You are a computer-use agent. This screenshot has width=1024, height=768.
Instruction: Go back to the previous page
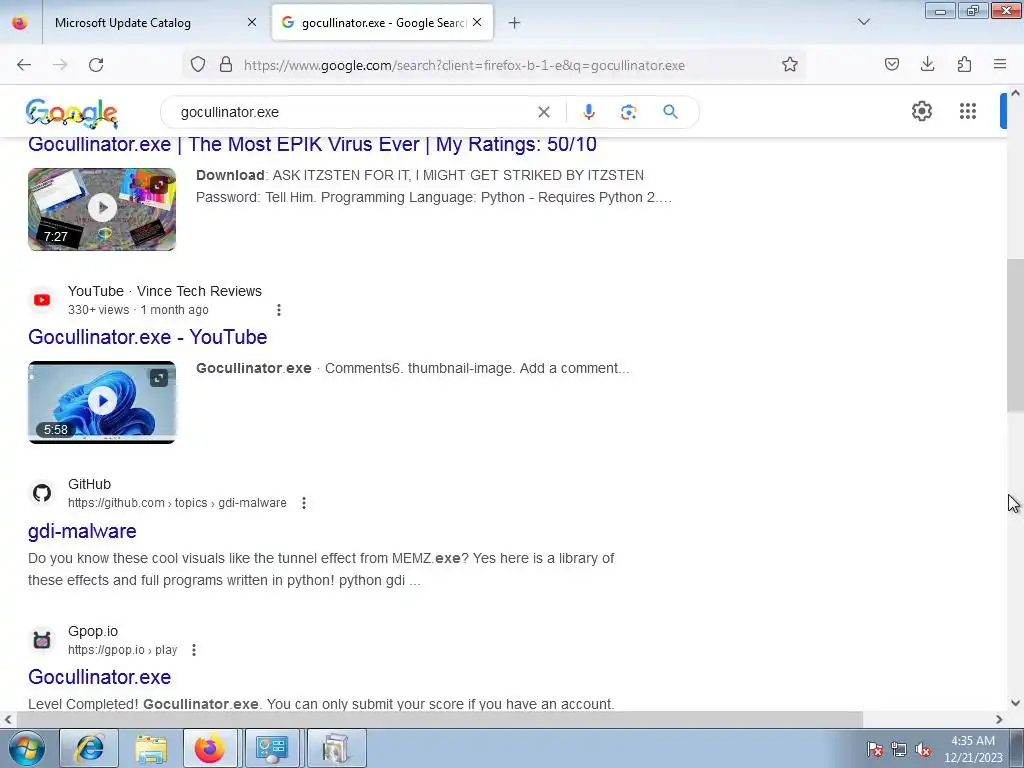pos(24,65)
